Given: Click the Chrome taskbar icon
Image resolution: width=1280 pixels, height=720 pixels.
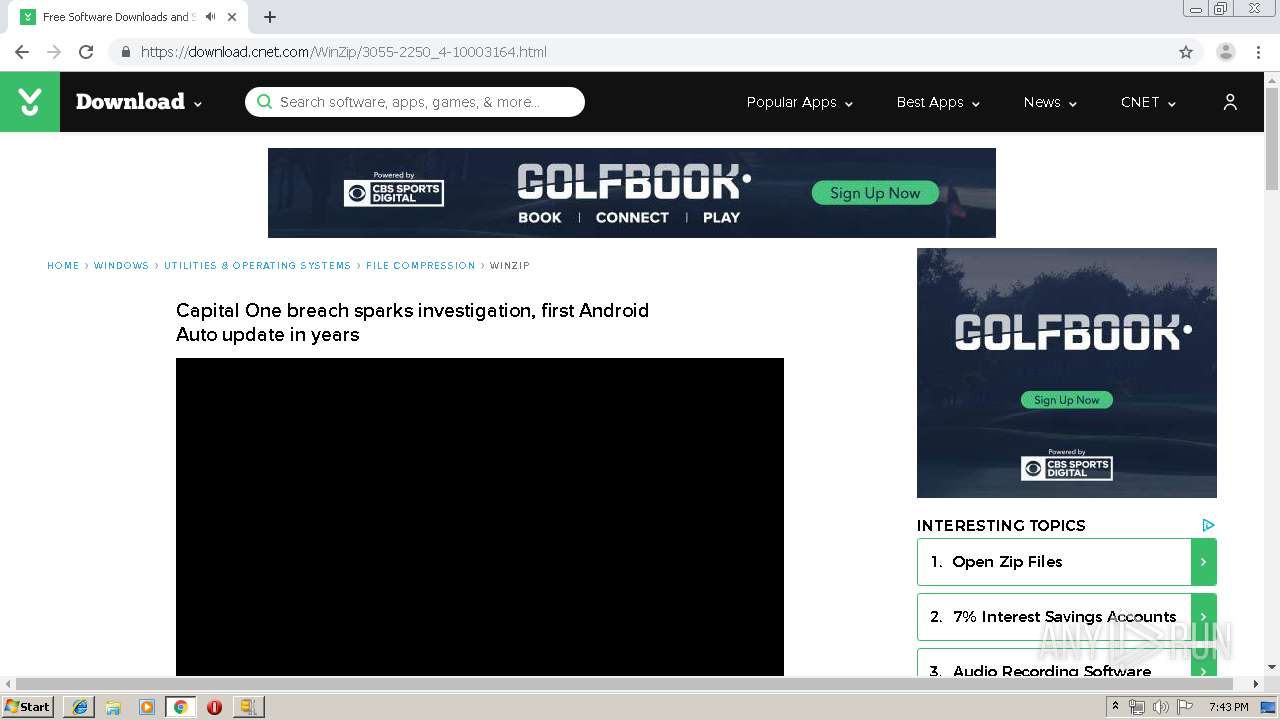Looking at the screenshot, I should [x=180, y=707].
